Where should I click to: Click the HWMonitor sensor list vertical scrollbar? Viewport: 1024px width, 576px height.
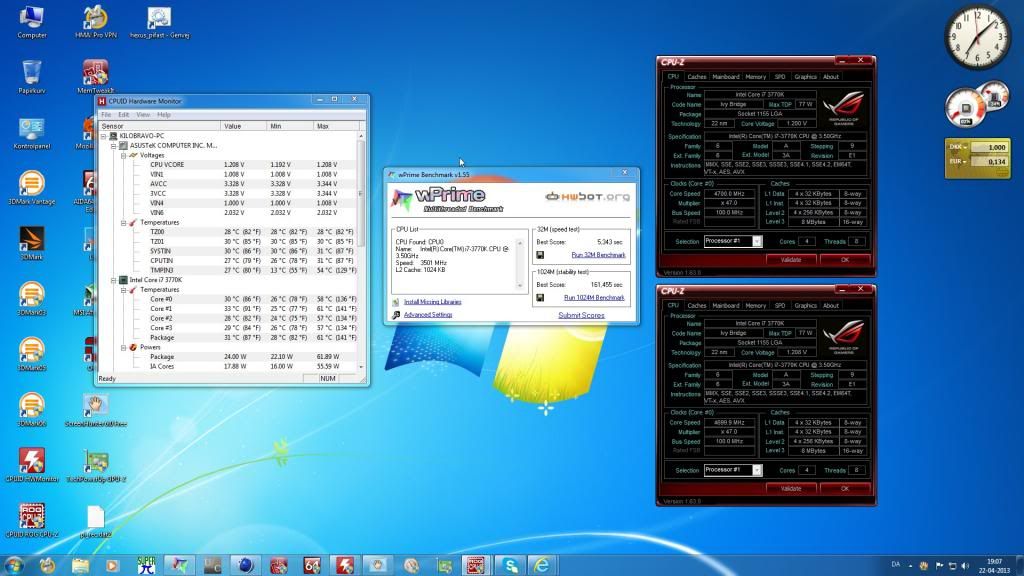[x=361, y=251]
